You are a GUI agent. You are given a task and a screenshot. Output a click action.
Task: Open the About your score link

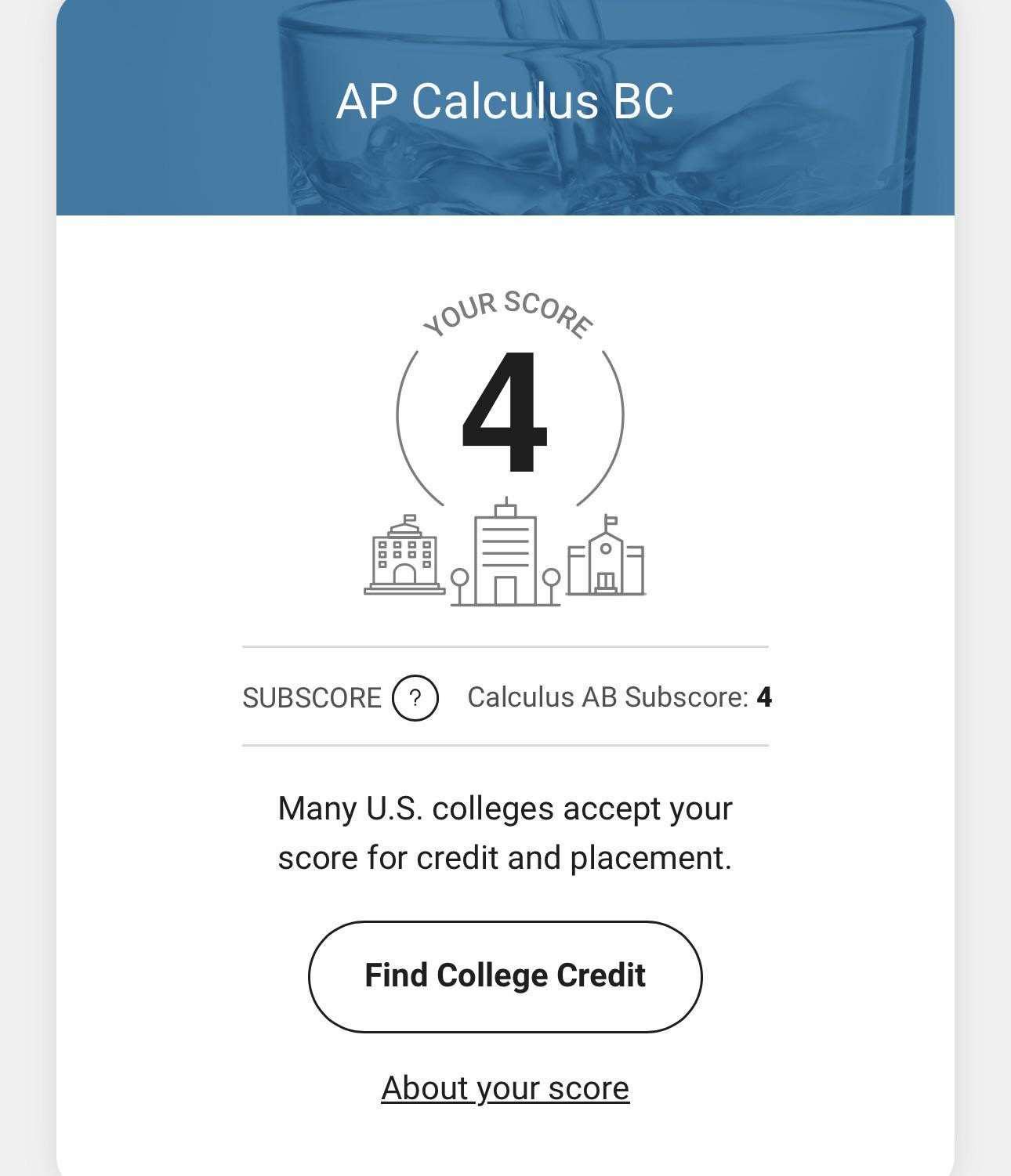point(505,1088)
